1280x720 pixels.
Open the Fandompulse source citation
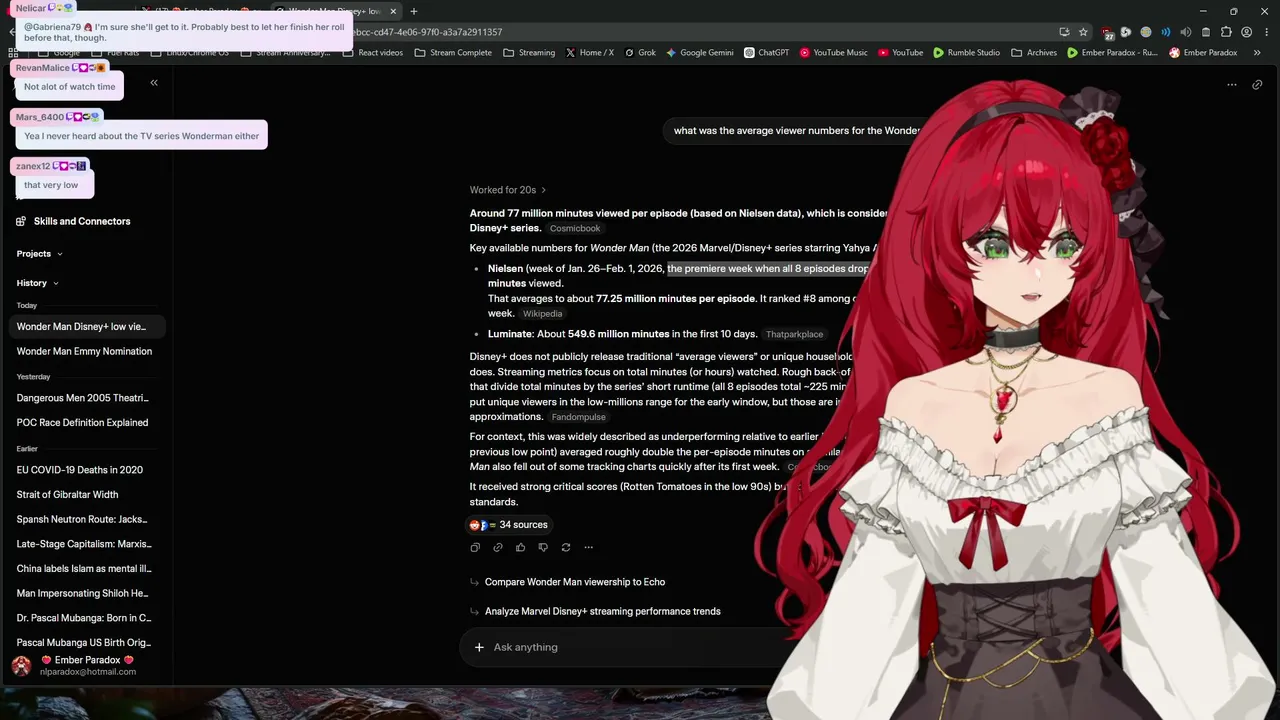coord(578,417)
